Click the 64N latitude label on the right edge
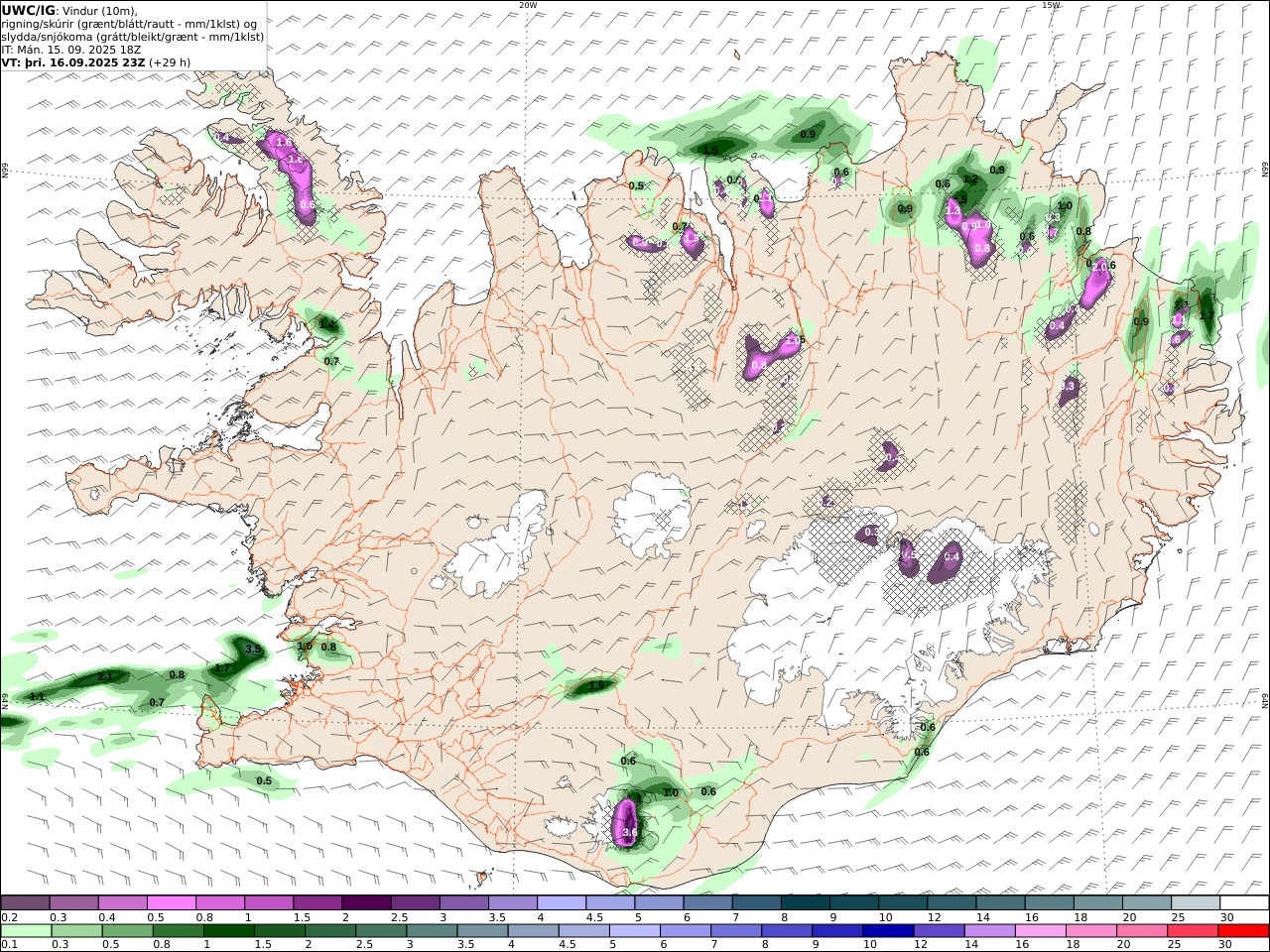The height and width of the screenshot is (952, 1270). pos(1265,700)
